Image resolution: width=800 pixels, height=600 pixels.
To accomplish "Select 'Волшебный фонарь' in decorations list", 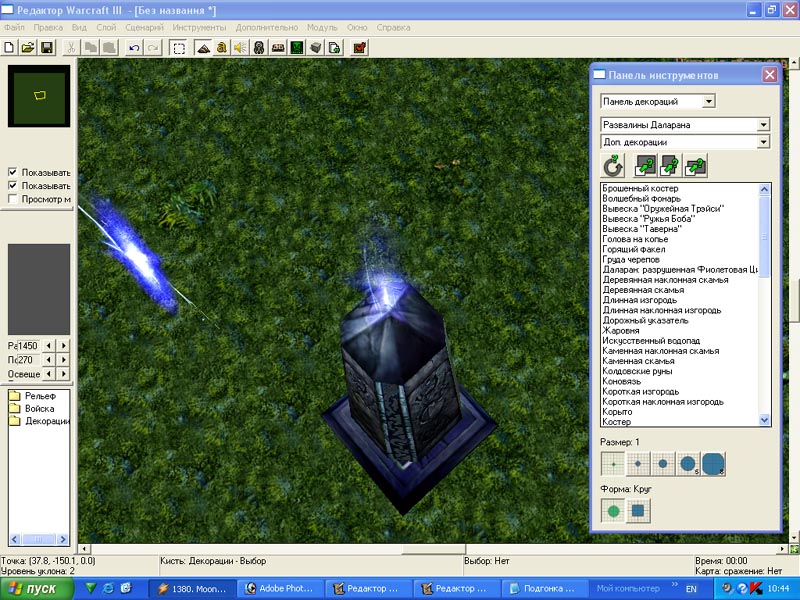I will (641, 198).
